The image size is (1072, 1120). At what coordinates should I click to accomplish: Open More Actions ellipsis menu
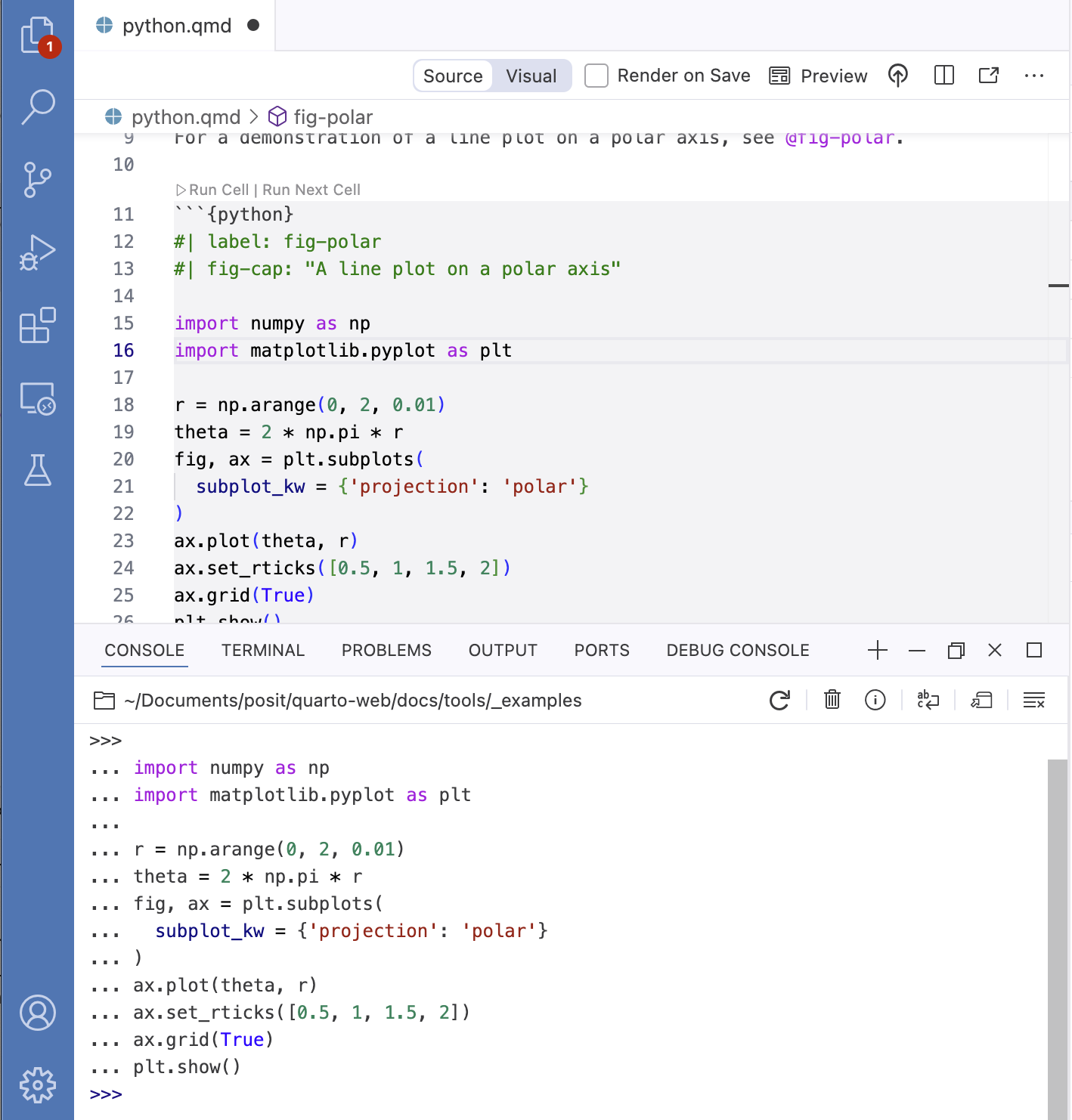pyautogui.click(x=1034, y=76)
